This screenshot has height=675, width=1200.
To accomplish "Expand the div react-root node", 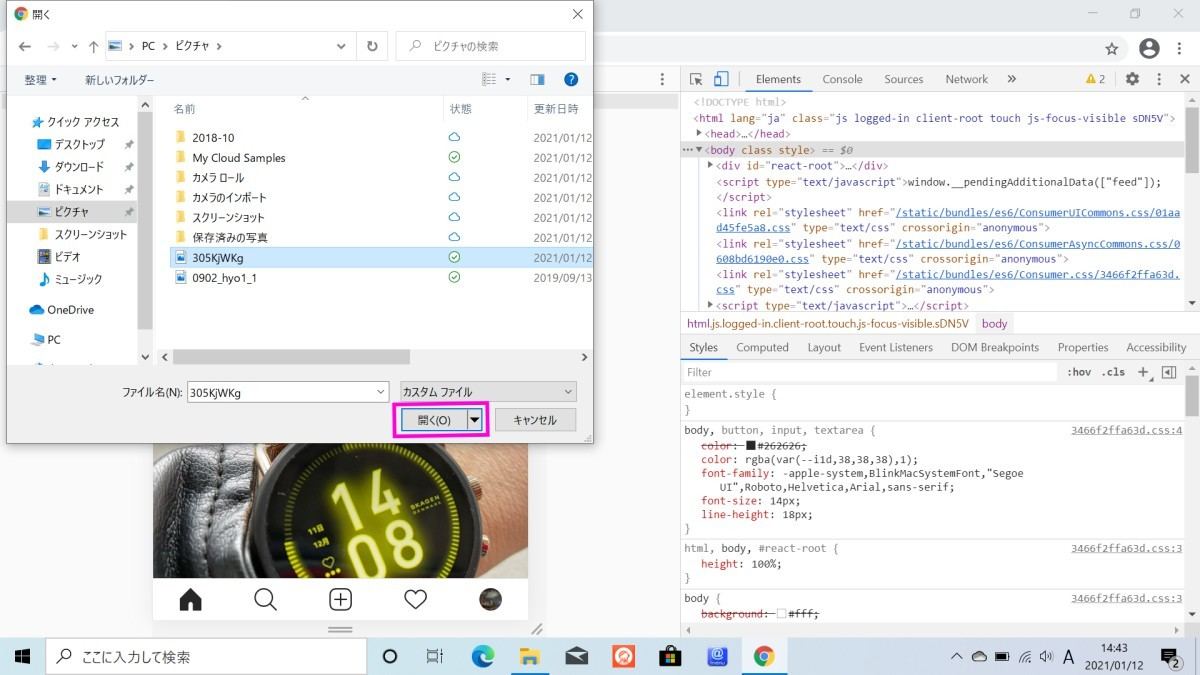I will coord(711,166).
